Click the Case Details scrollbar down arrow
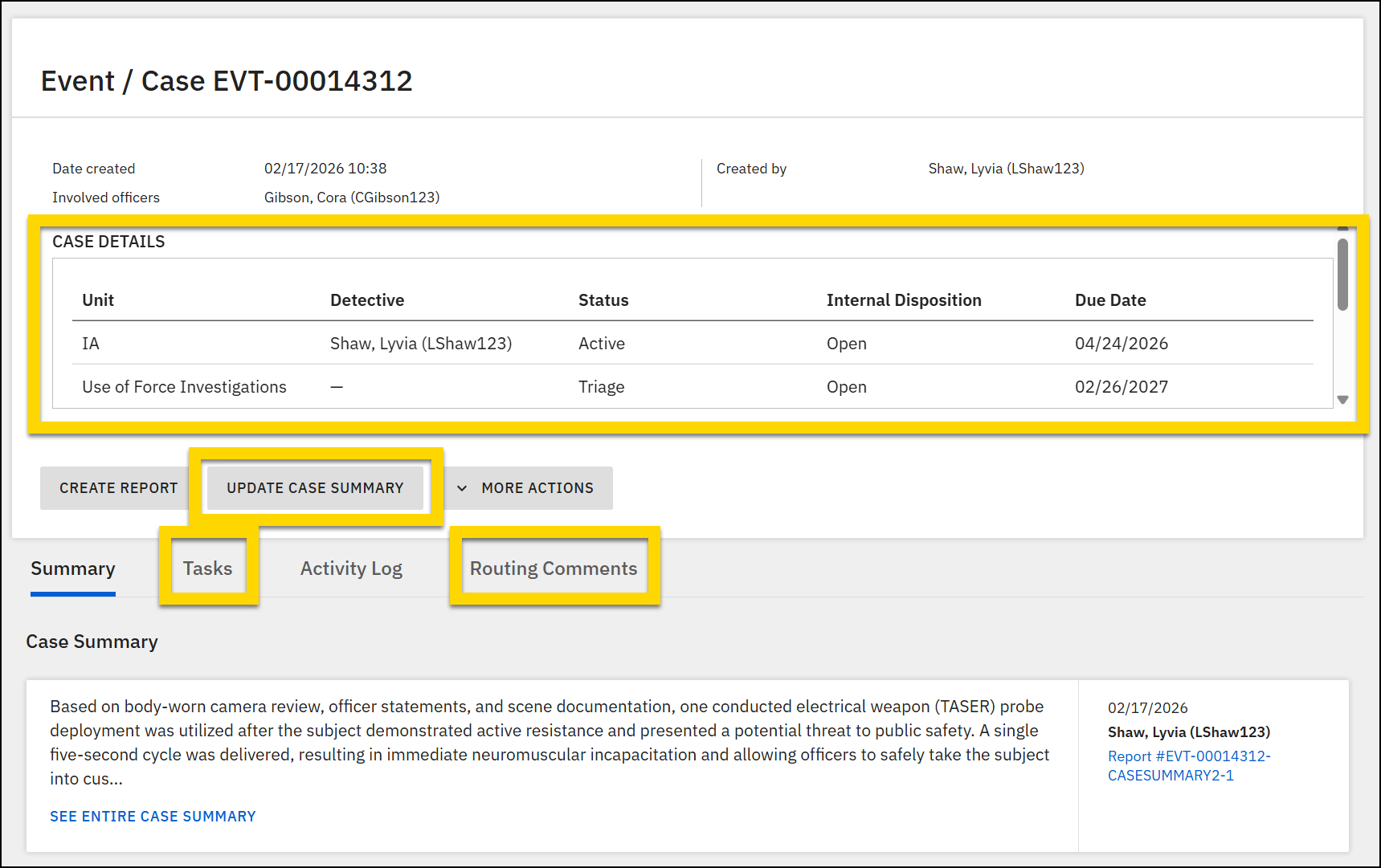This screenshot has height=868, width=1381. point(1342,399)
